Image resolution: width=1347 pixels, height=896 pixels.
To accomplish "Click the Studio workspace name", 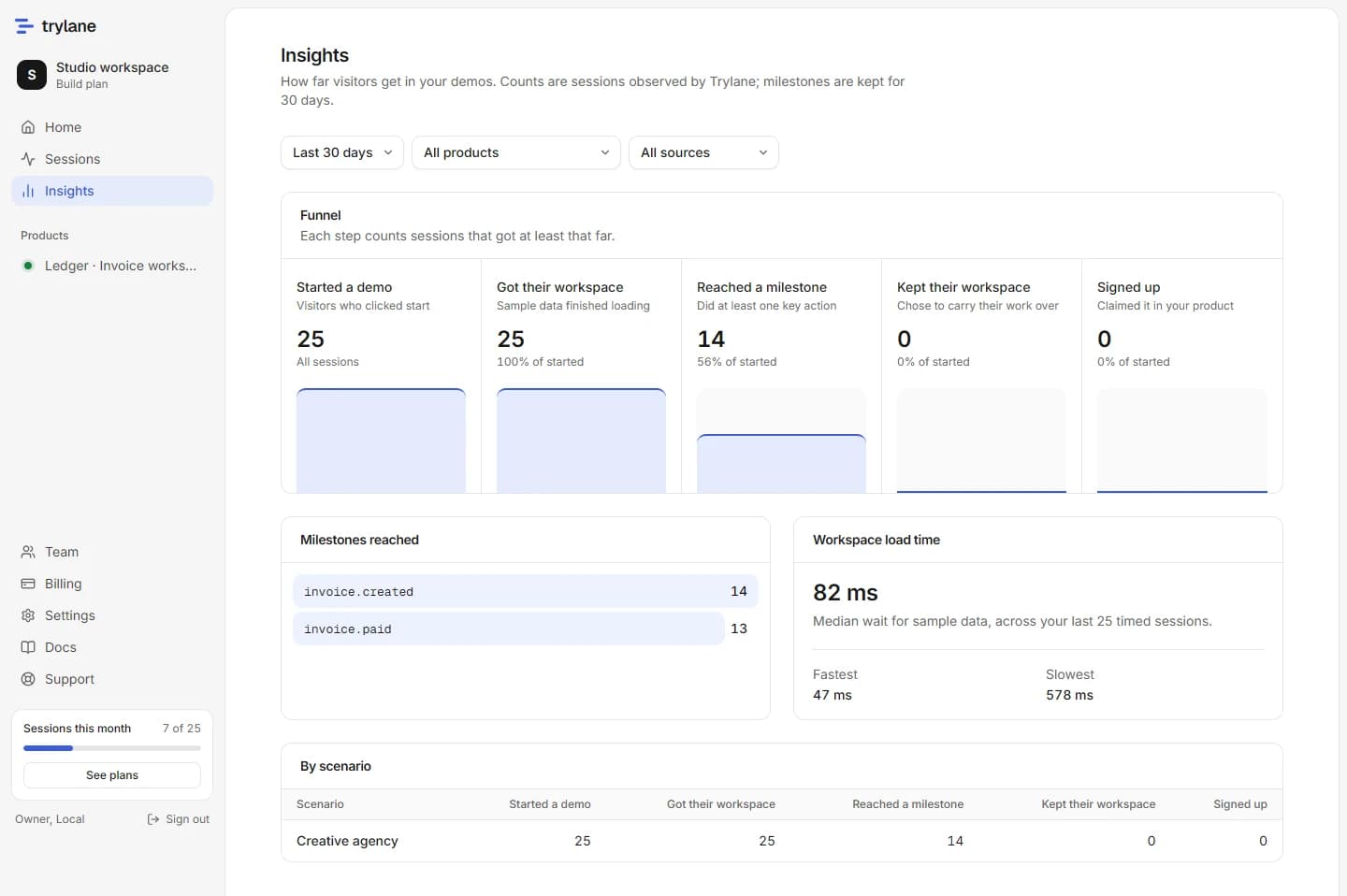I will coord(112,67).
